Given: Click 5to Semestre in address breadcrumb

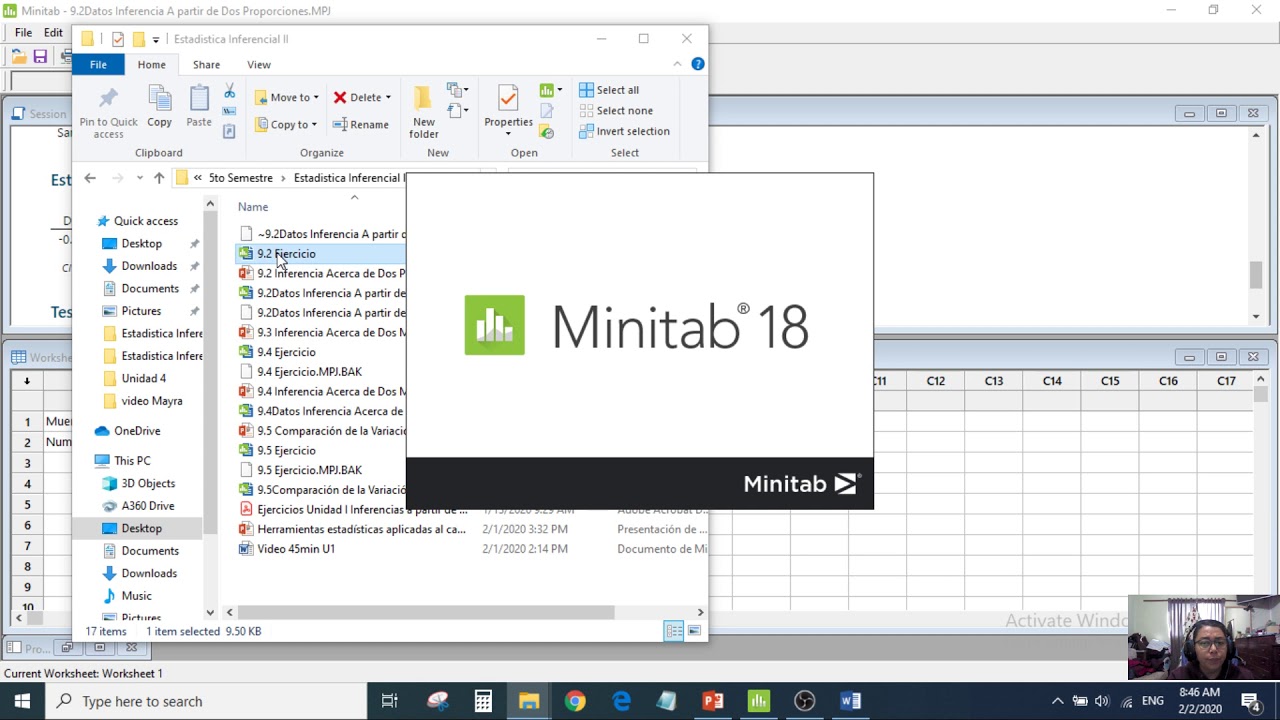Looking at the screenshot, I should click(x=240, y=178).
